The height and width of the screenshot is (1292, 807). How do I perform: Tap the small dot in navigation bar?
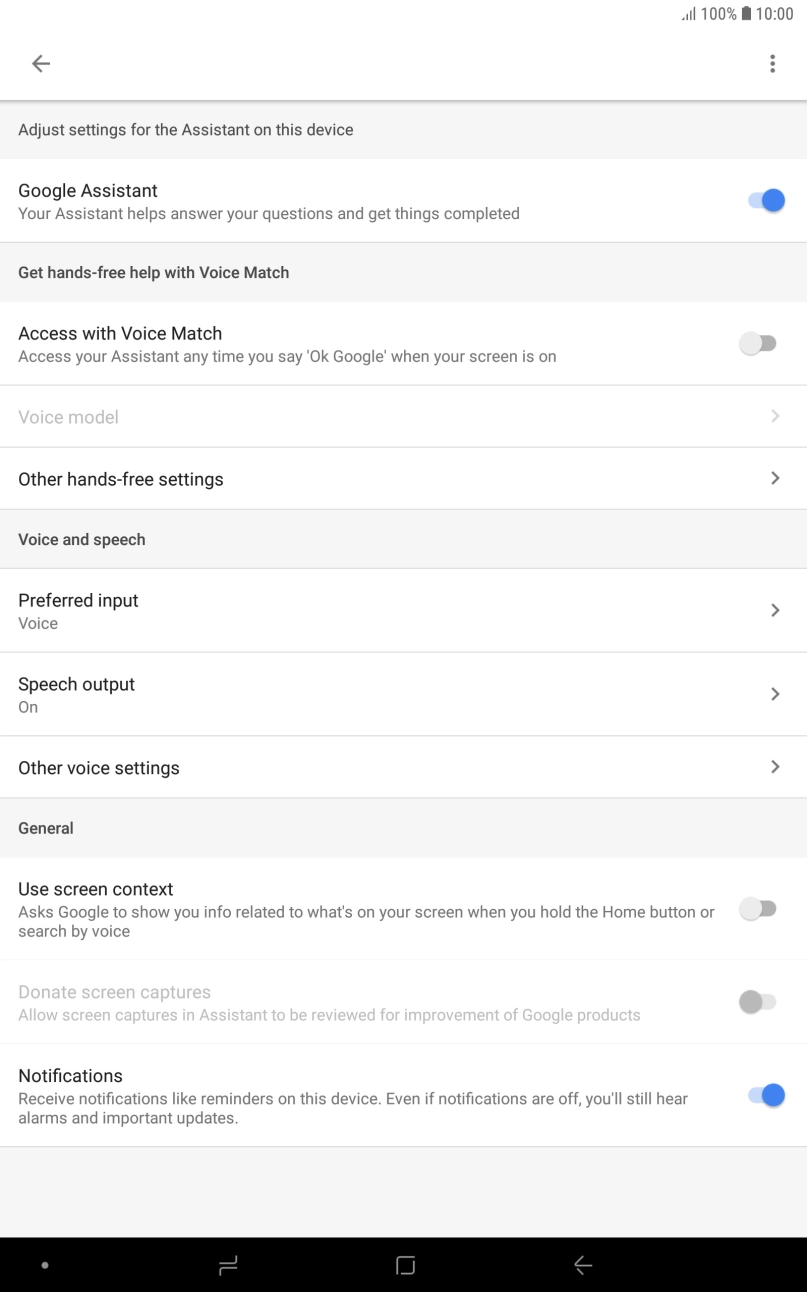(44, 1266)
